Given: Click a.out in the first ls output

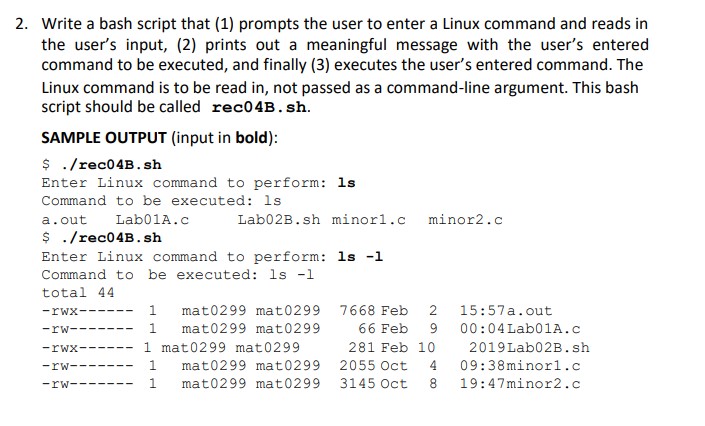Looking at the screenshot, I should click(64, 219).
